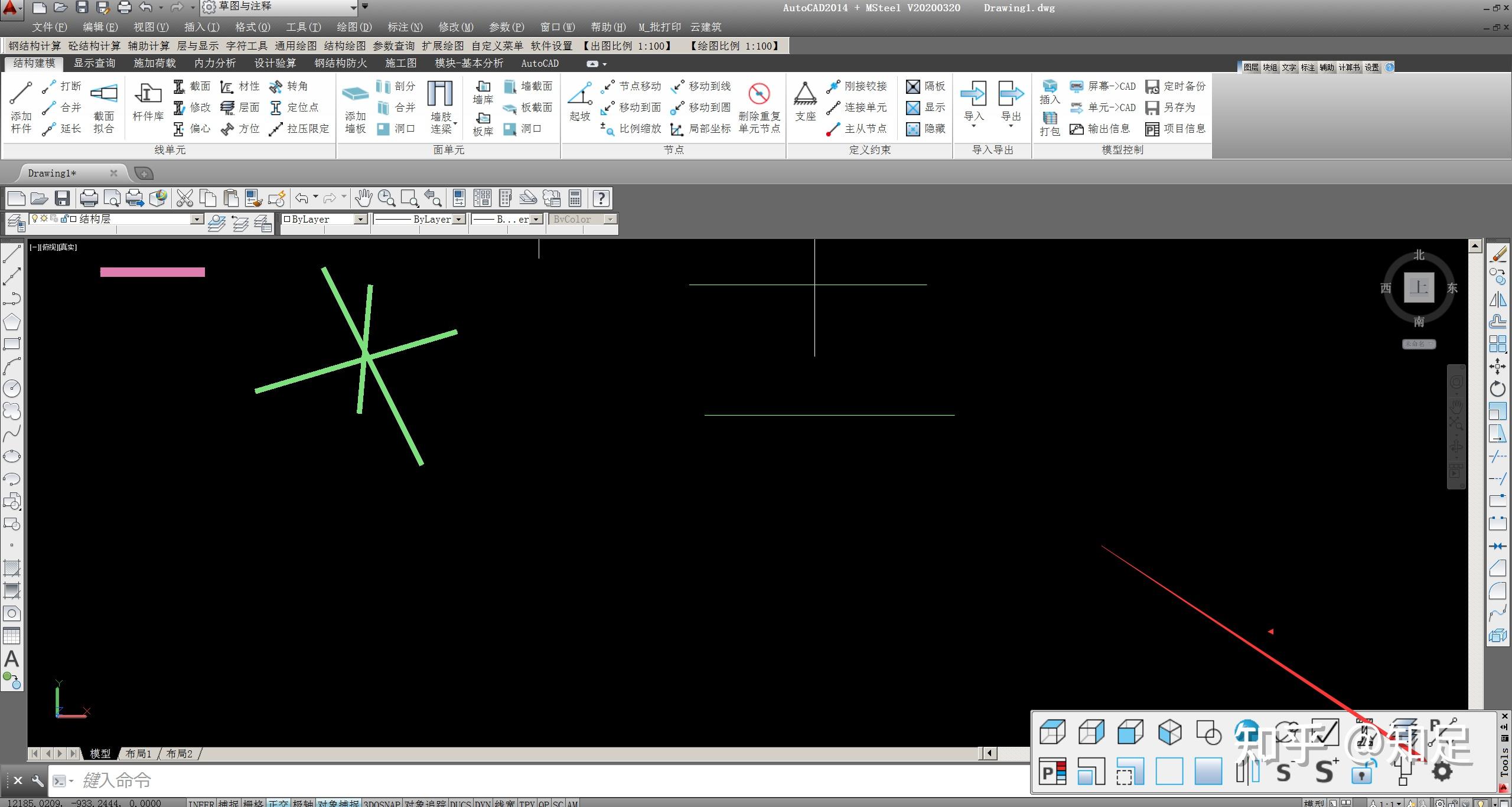Click the pan hand tool in toolbar
Viewport: 1512px width, 807px height.
coord(363,198)
